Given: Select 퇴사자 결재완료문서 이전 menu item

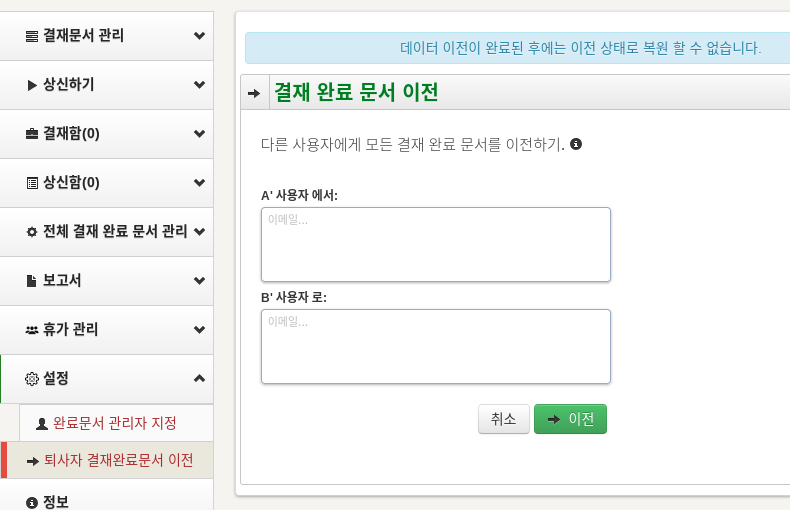Looking at the screenshot, I should point(107,460).
